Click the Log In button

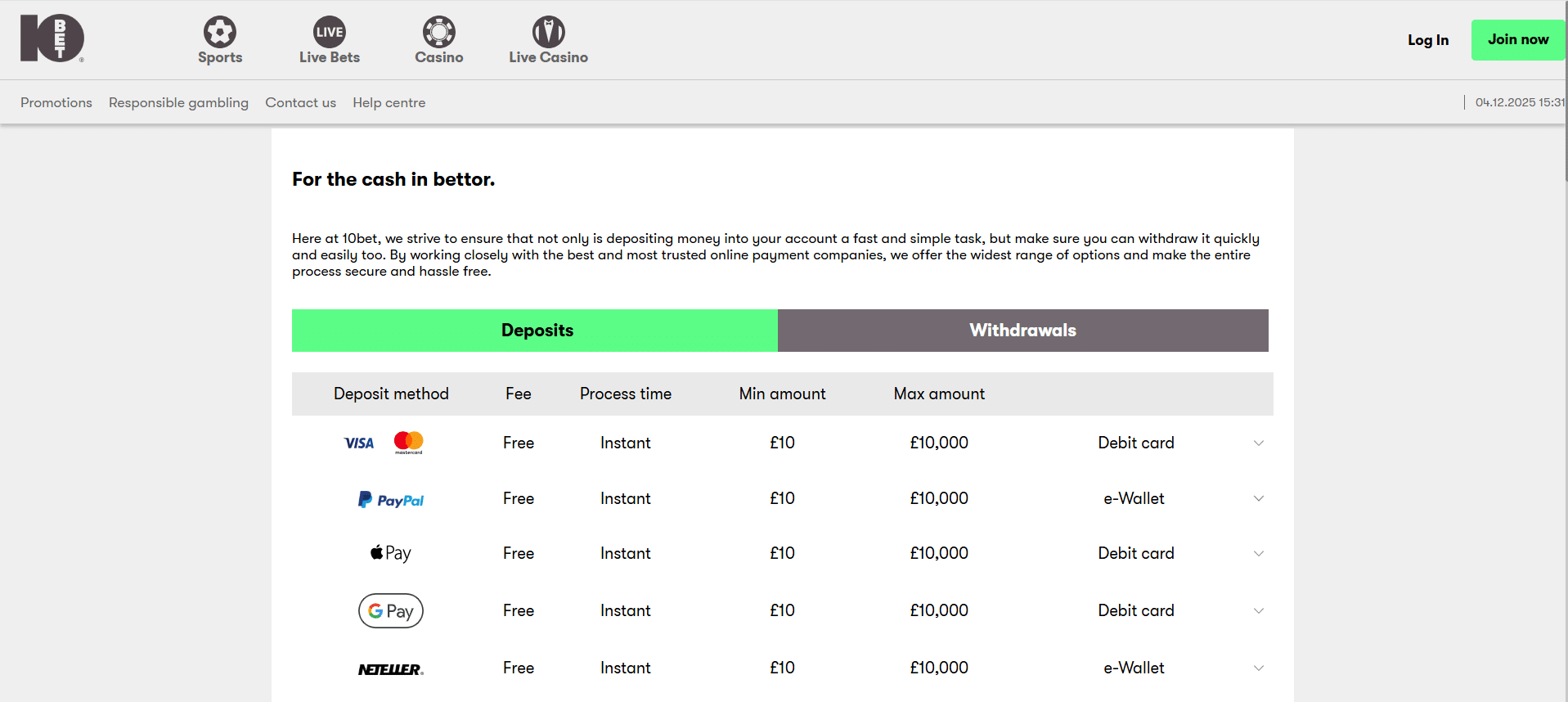pos(1428,40)
